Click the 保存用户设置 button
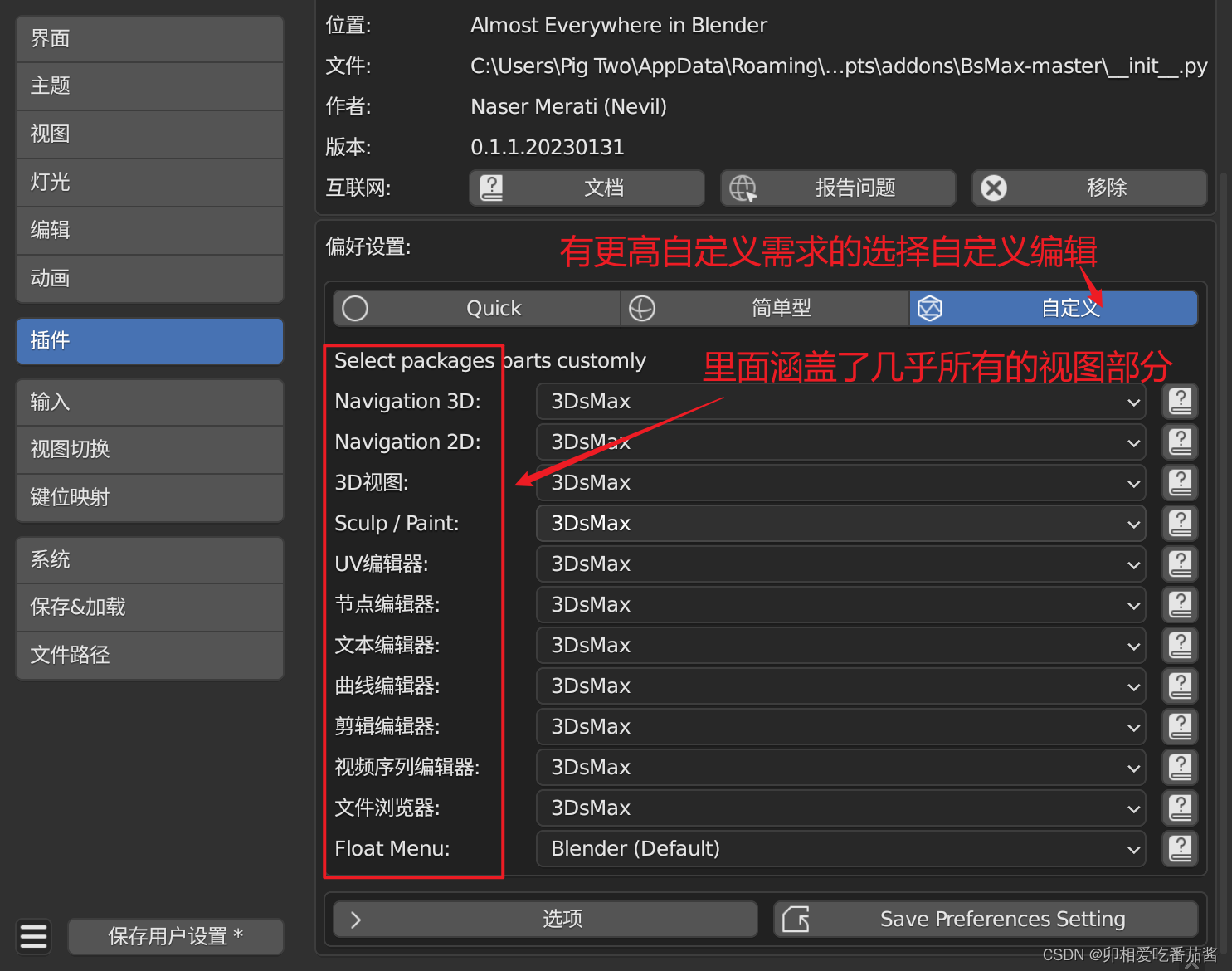The height and width of the screenshot is (971, 1232). [175, 936]
